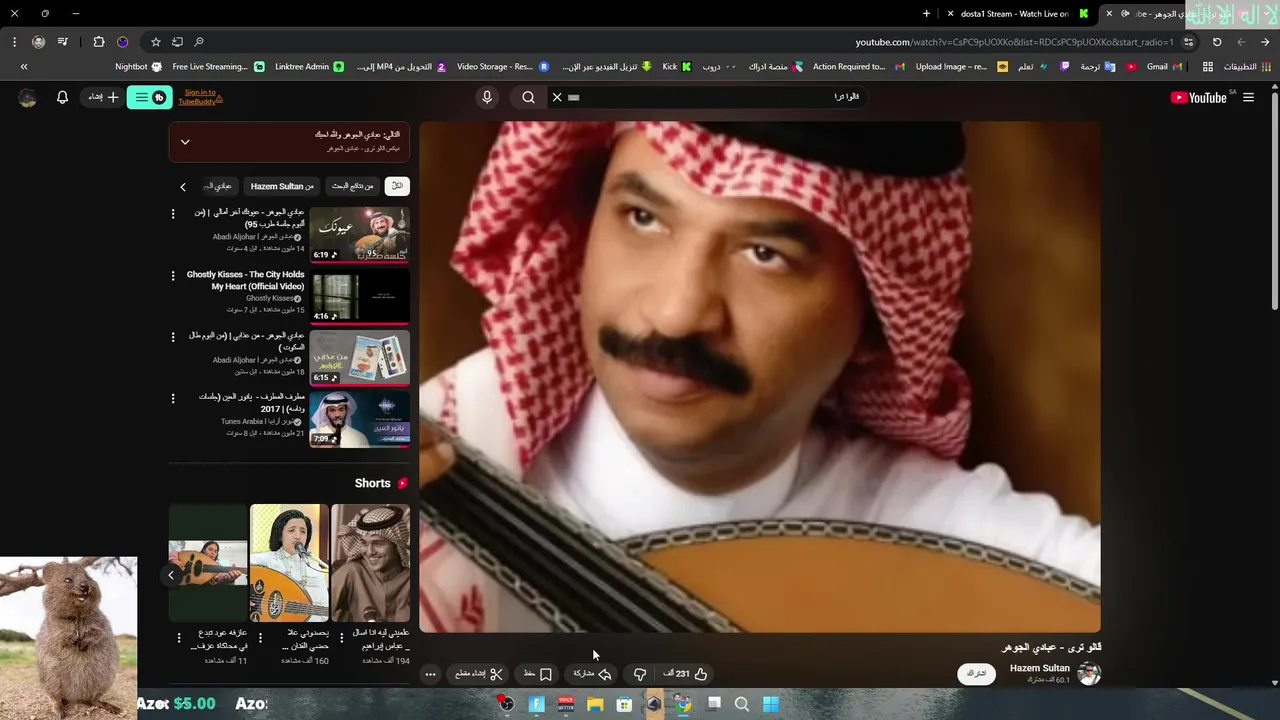Select the partially visible Abadi filter chip

[218, 186]
